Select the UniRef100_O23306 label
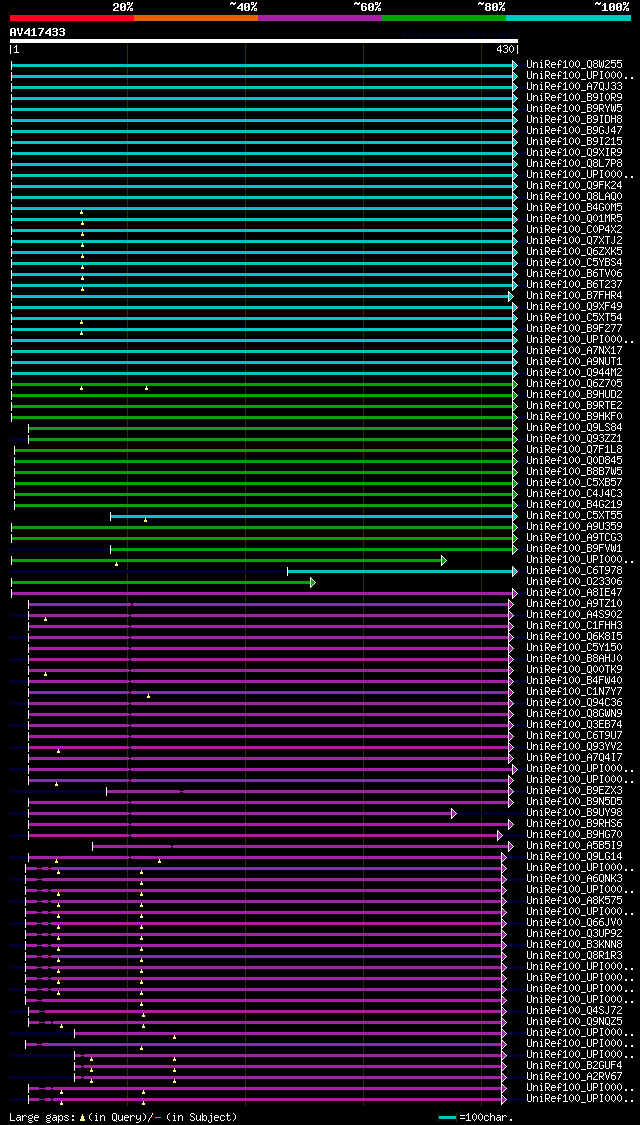Viewport: 640px width, 1125px height. (x=574, y=581)
